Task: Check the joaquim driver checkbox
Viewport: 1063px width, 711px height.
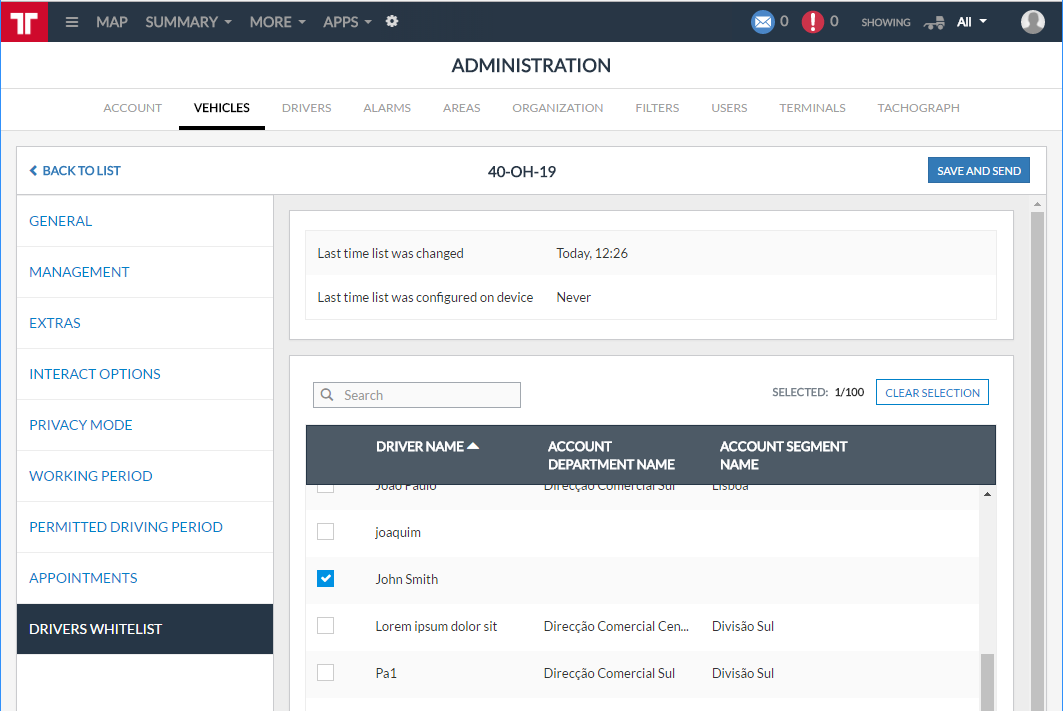Action: click(x=325, y=532)
